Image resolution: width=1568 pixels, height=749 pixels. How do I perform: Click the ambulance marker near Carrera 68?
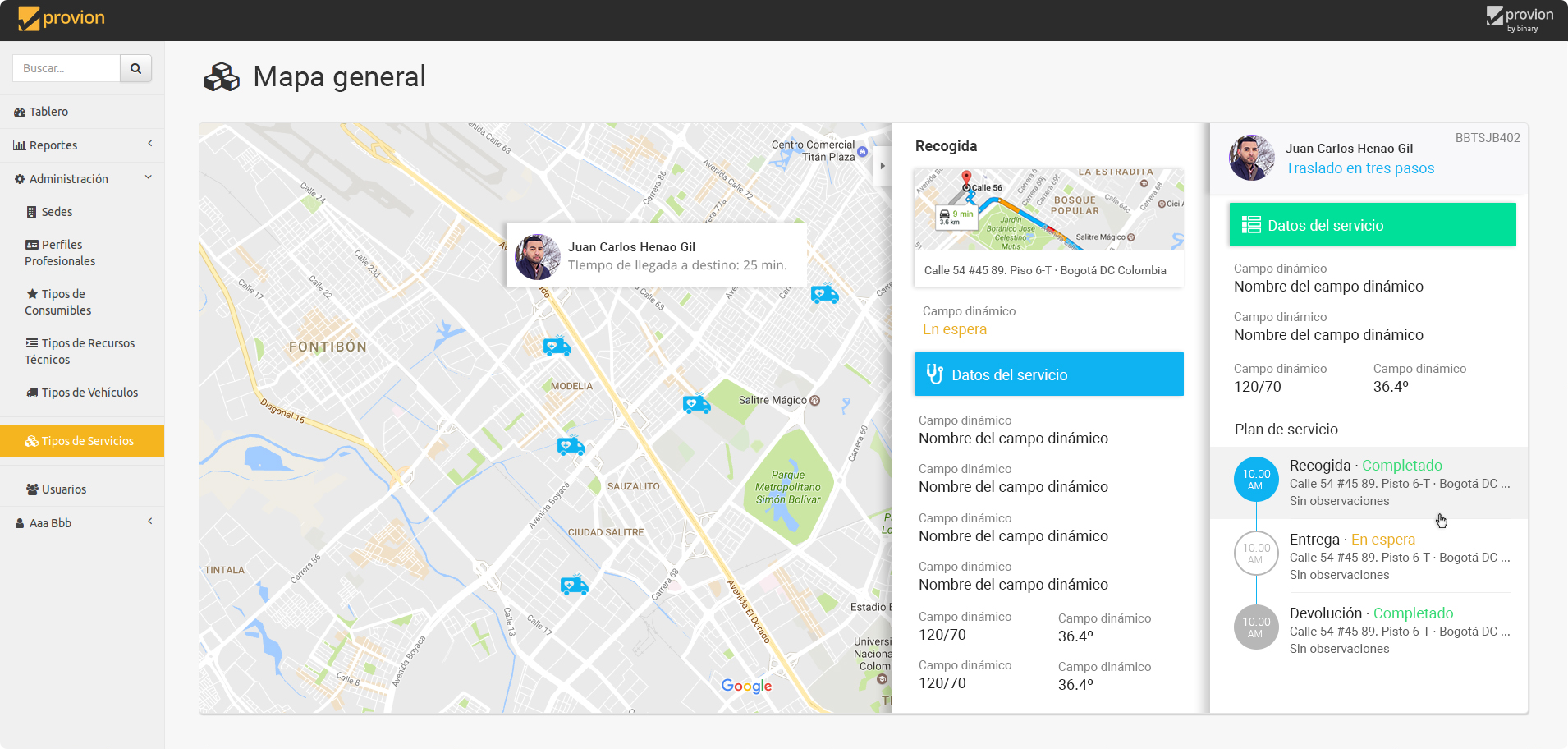coord(574,586)
